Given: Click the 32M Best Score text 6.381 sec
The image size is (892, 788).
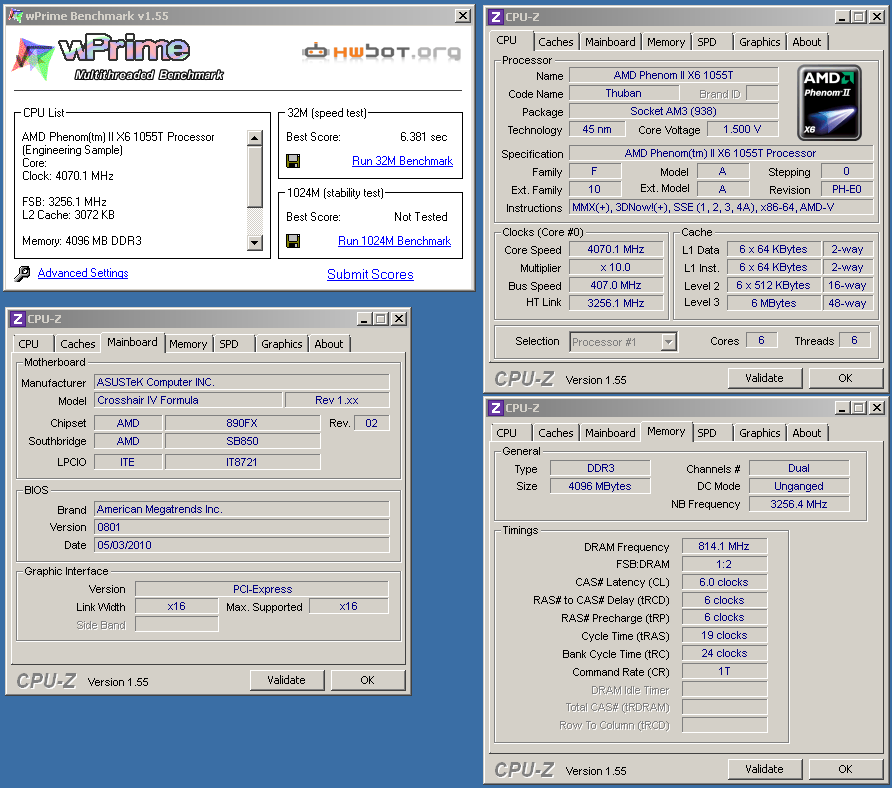Looking at the screenshot, I should (424, 137).
